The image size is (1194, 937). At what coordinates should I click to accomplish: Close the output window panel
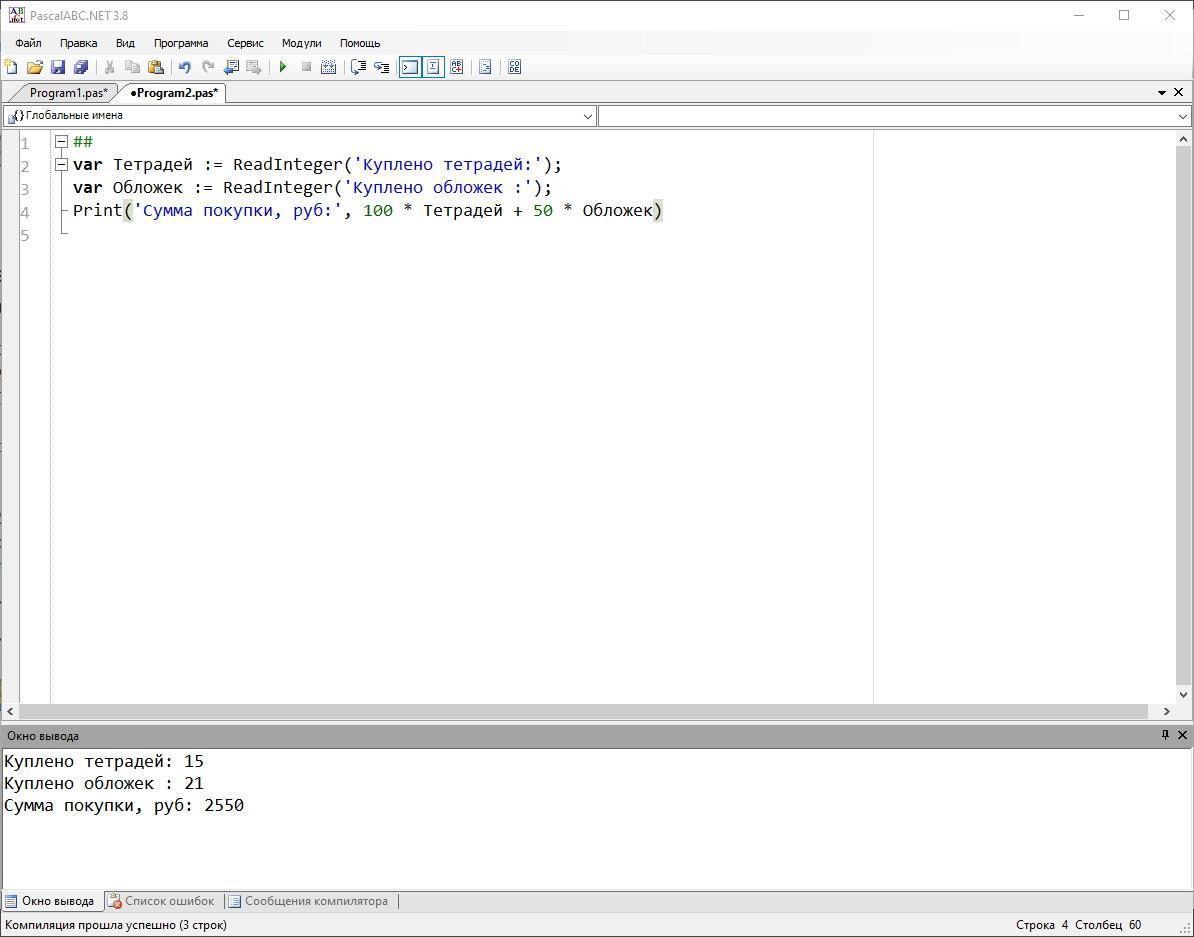tap(1182, 735)
